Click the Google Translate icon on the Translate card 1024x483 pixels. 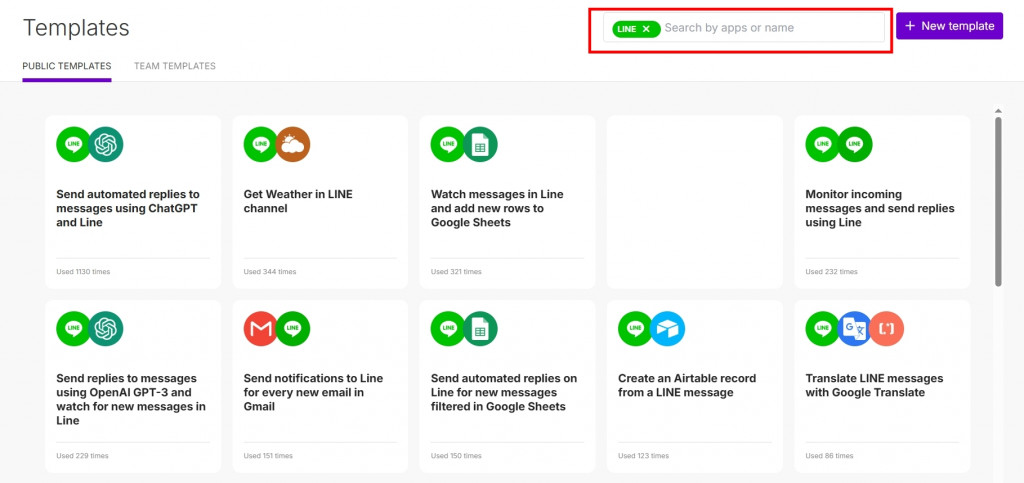pyautogui.click(x=855, y=328)
